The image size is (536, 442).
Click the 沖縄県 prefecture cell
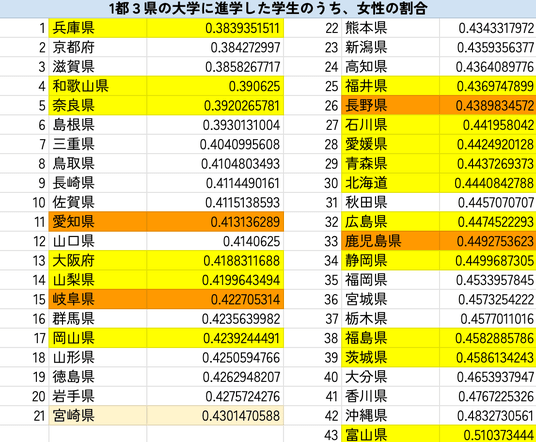(390, 416)
